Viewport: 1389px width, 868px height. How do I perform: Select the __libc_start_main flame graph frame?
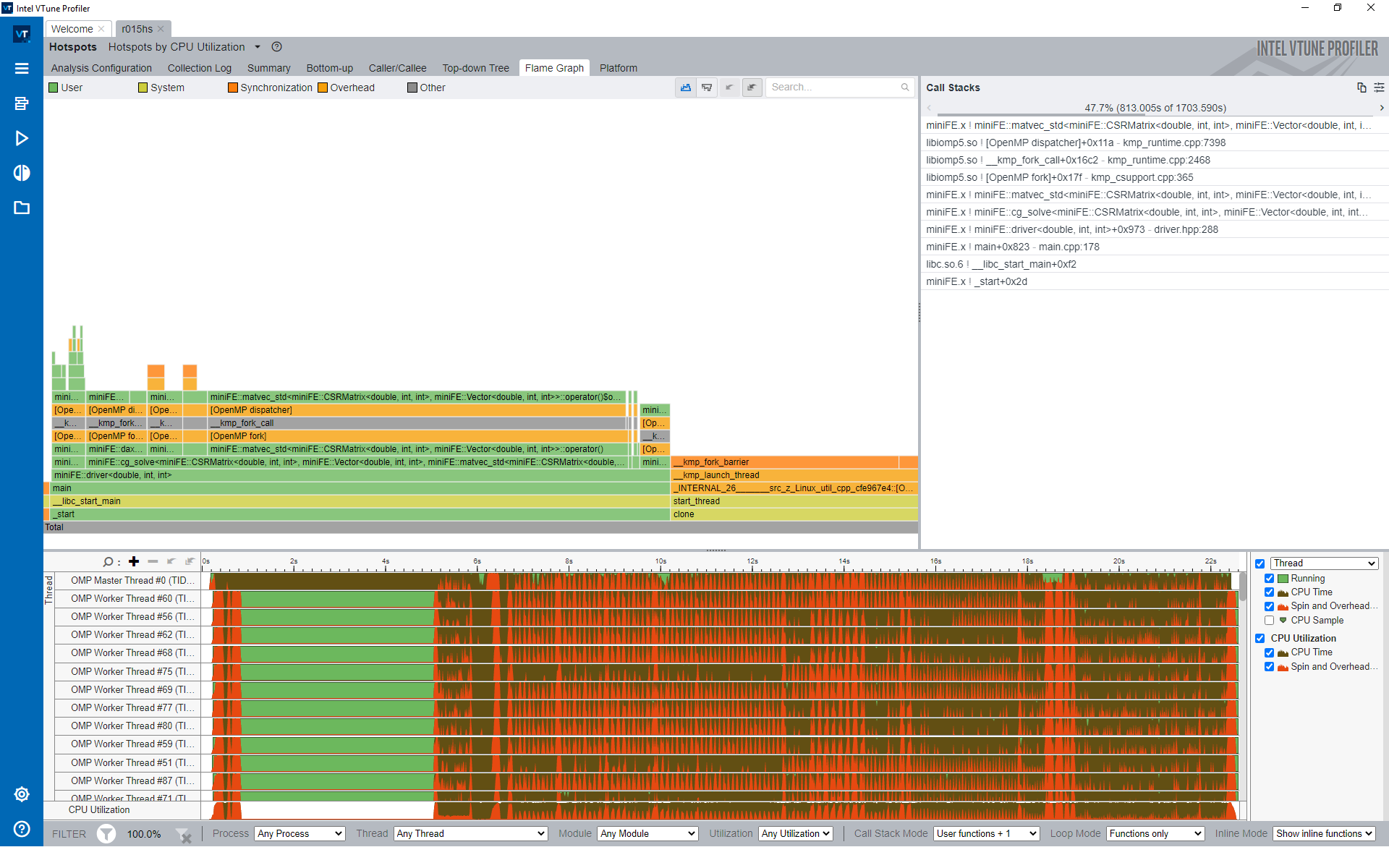click(x=360, y=501)
